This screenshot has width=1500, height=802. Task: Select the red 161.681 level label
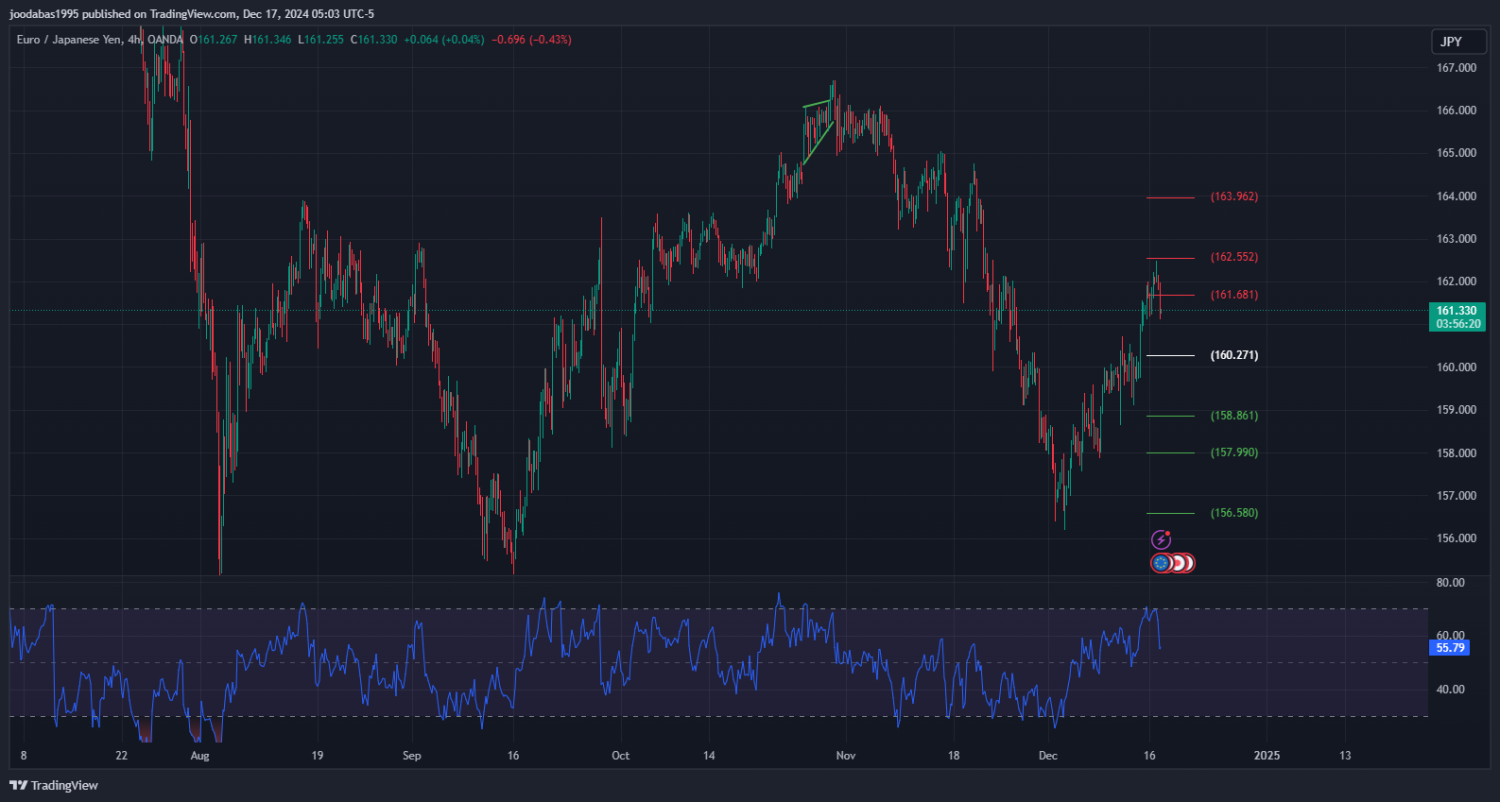coord(1234,295)
